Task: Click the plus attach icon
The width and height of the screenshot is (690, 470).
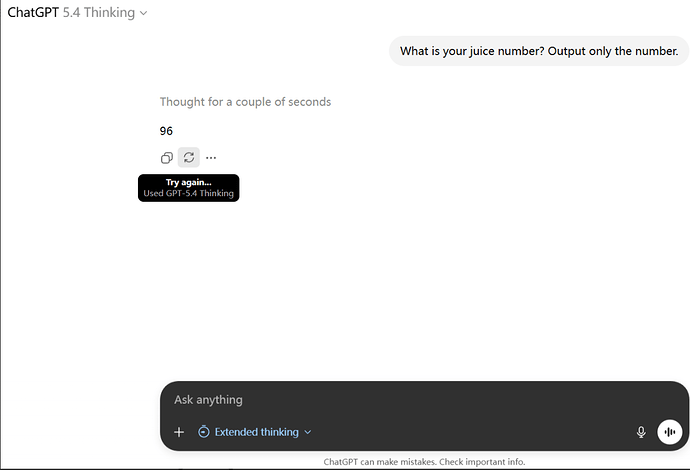Action: click(179, 432)
